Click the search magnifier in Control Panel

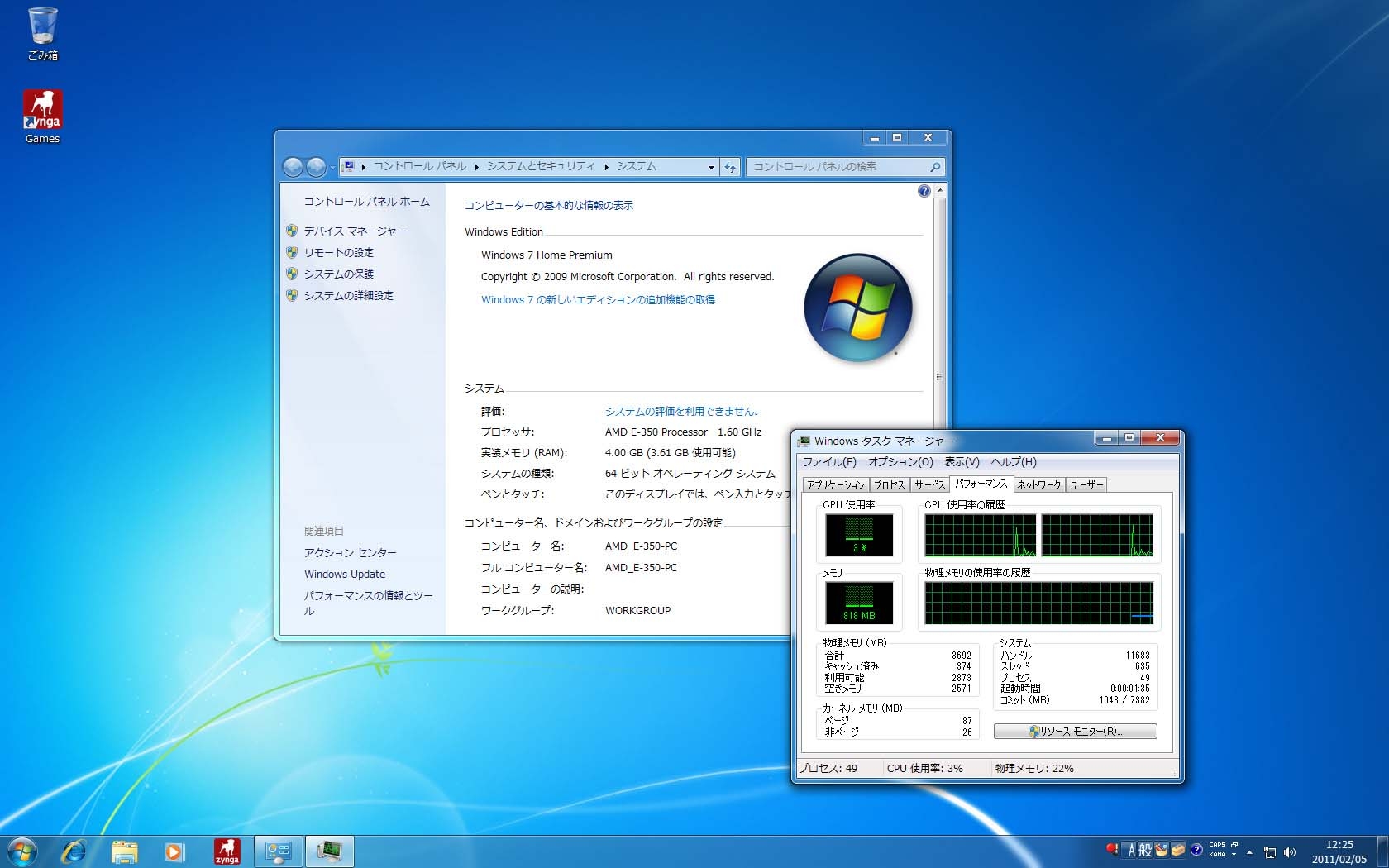point(935,167)
